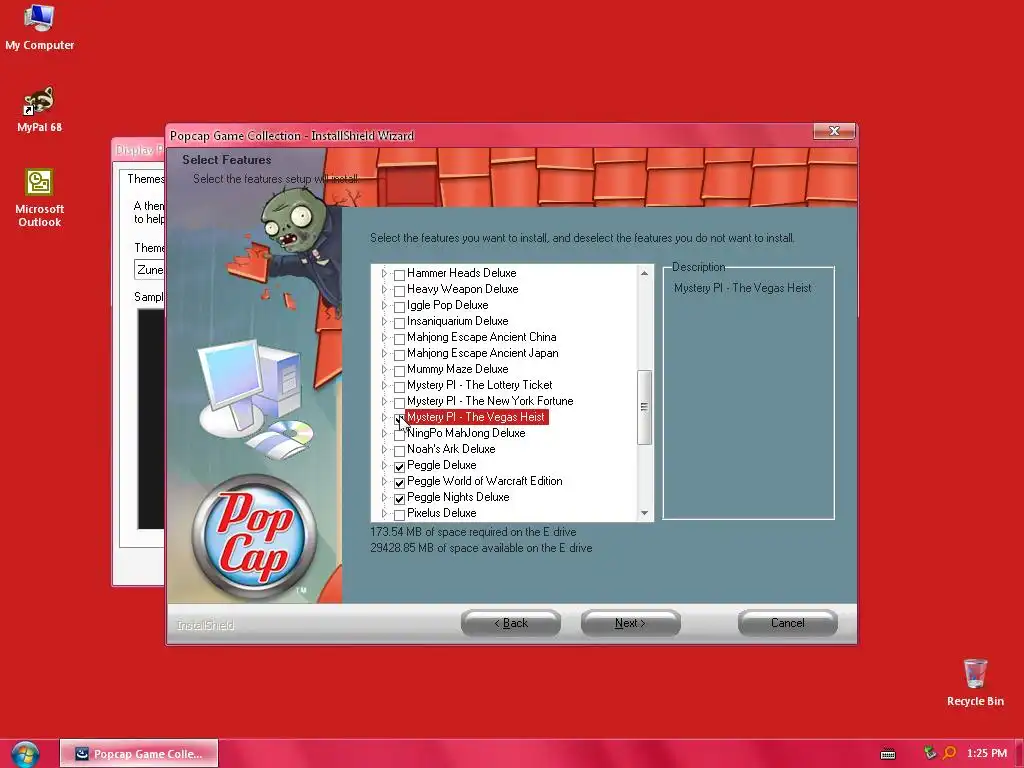Check the Iggle Pop Deluxe checkbox
Screen dimensions: 1024x768
click(x=399, y=306)
